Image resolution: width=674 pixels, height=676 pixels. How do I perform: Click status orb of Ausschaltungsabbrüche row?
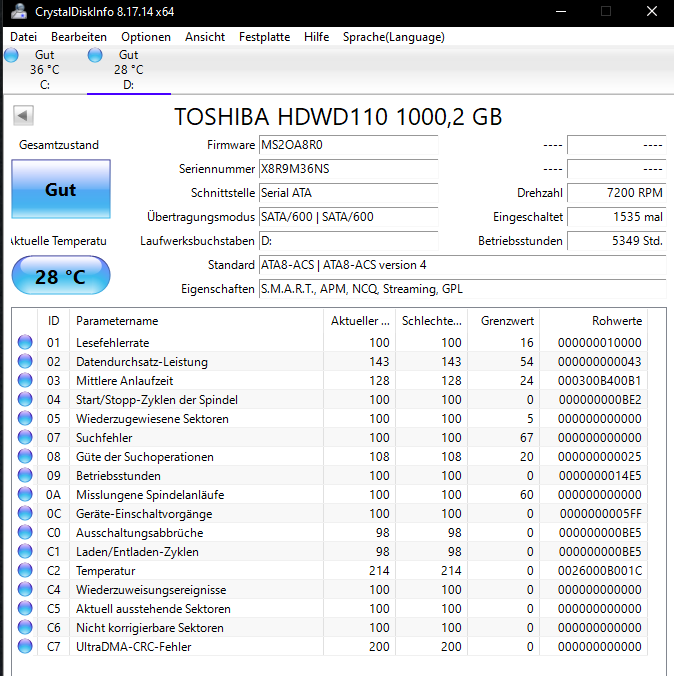25,532
